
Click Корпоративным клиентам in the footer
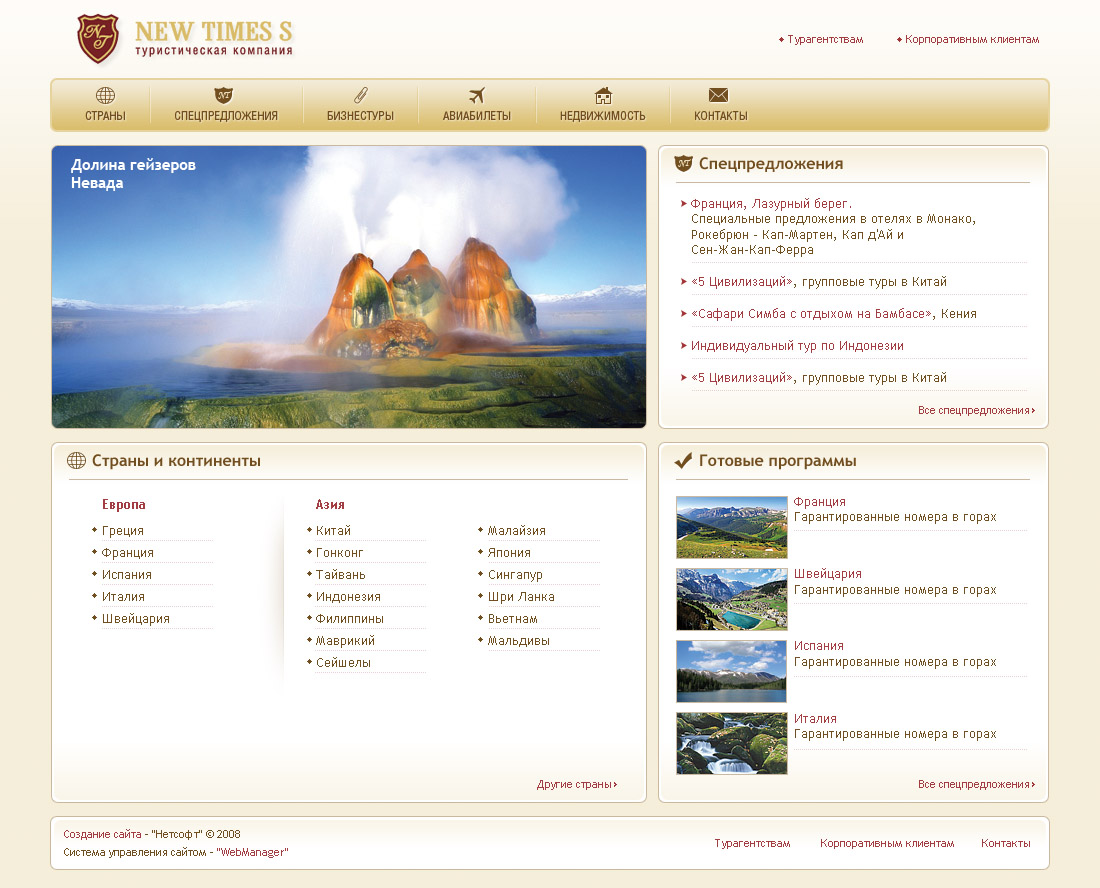(887, 843)
